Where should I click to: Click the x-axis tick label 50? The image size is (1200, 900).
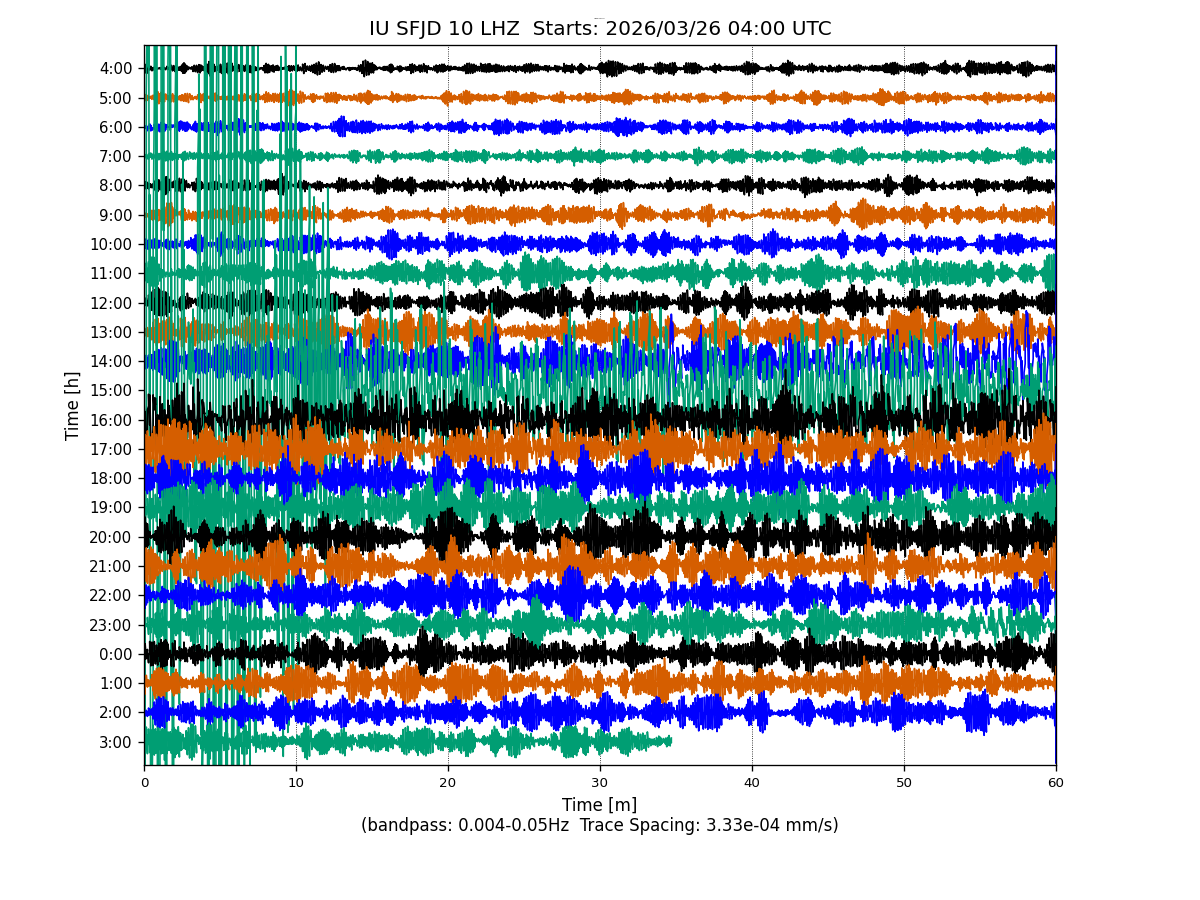point(904,783)
